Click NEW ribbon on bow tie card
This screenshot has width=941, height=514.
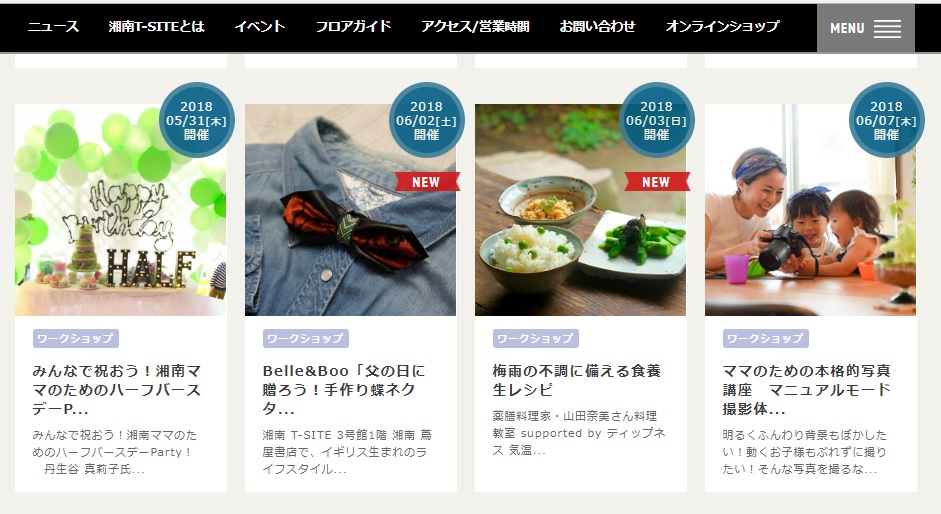pyautogui.click(x=427, y=182)
